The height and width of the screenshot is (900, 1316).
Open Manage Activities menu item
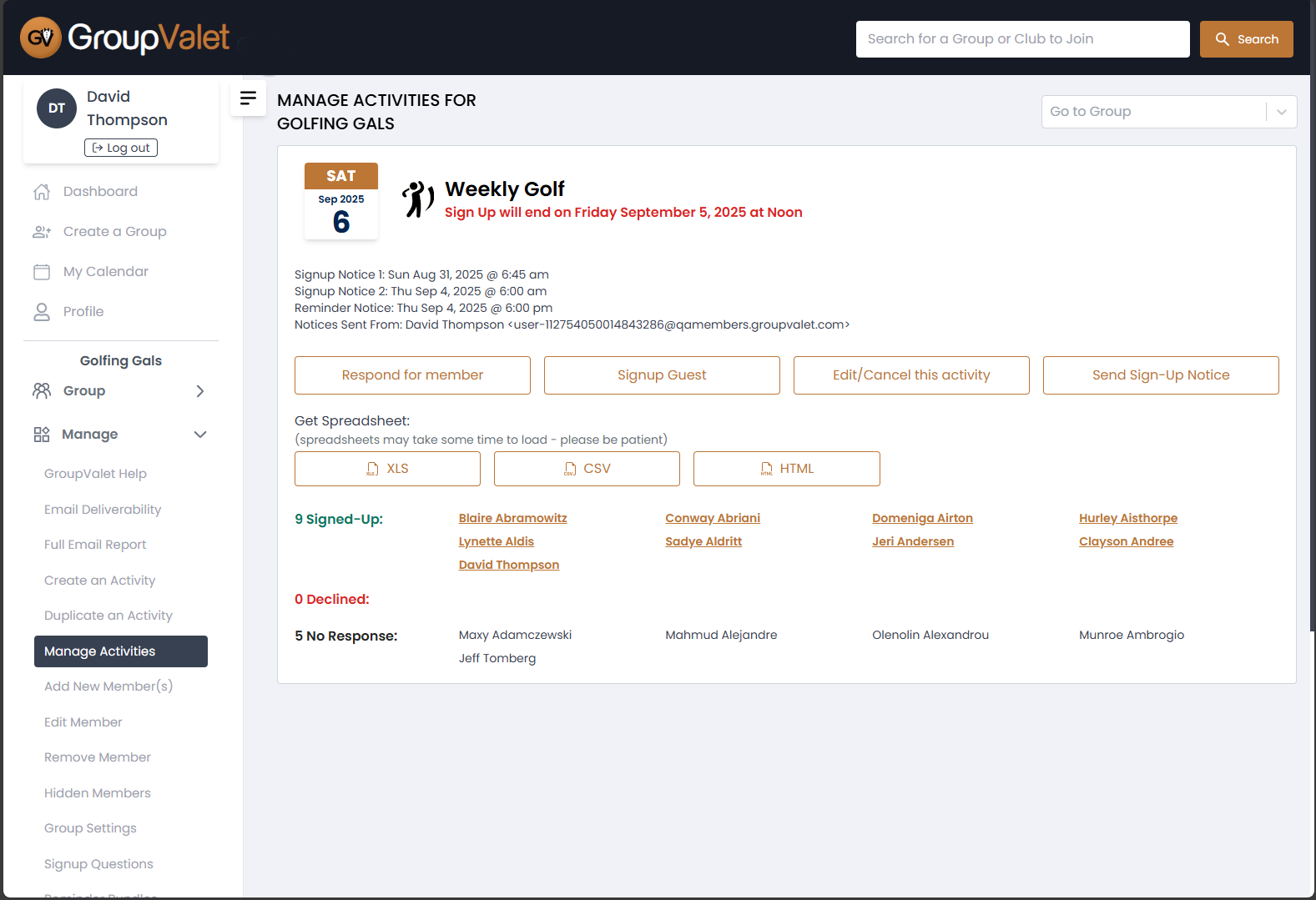click(121, 651)
